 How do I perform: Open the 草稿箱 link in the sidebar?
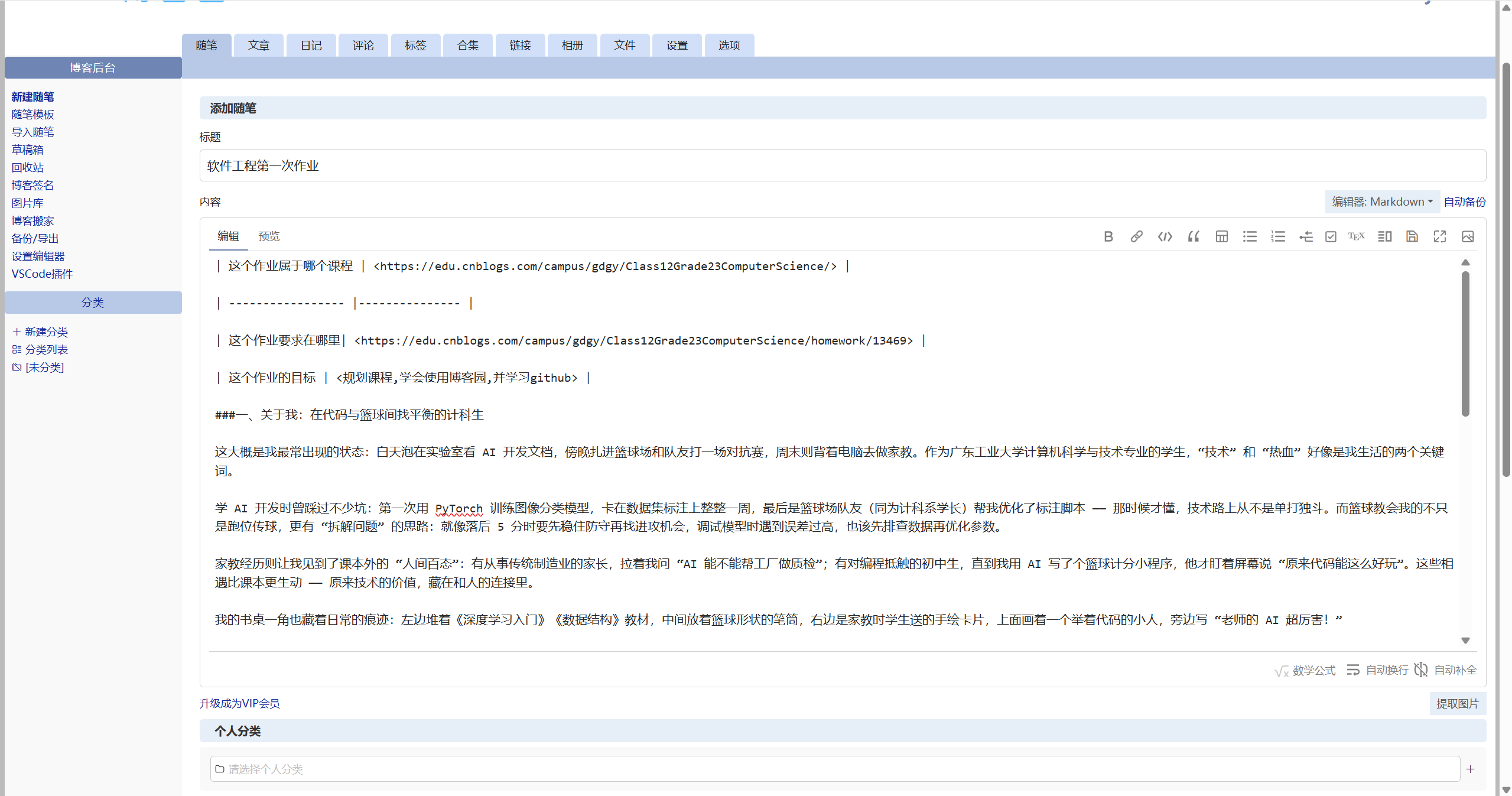point(27,150)
